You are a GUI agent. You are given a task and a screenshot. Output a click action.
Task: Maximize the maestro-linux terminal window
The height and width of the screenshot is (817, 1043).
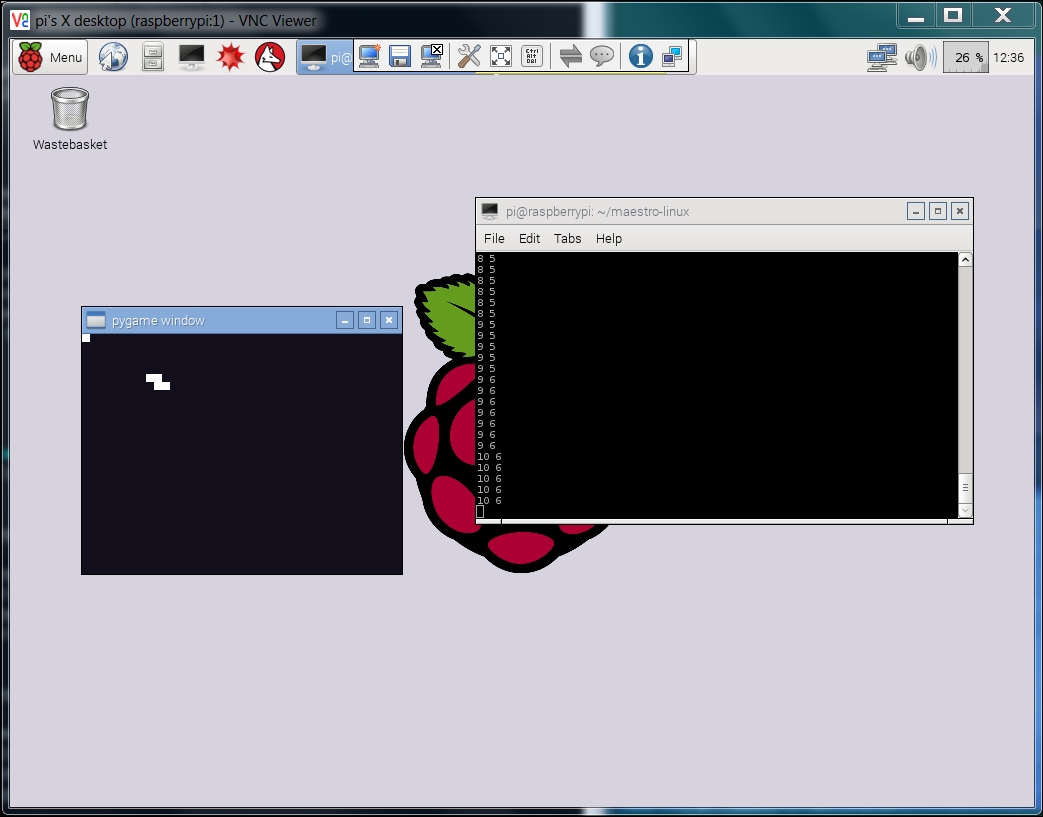pos(938,212)
